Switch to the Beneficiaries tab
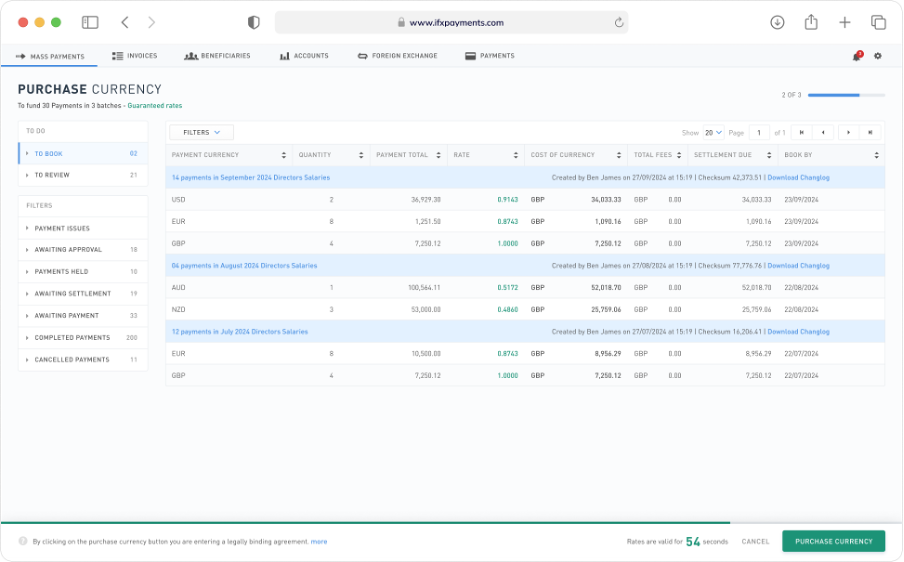This screenshot has height=562, width=904. [217, 56]
